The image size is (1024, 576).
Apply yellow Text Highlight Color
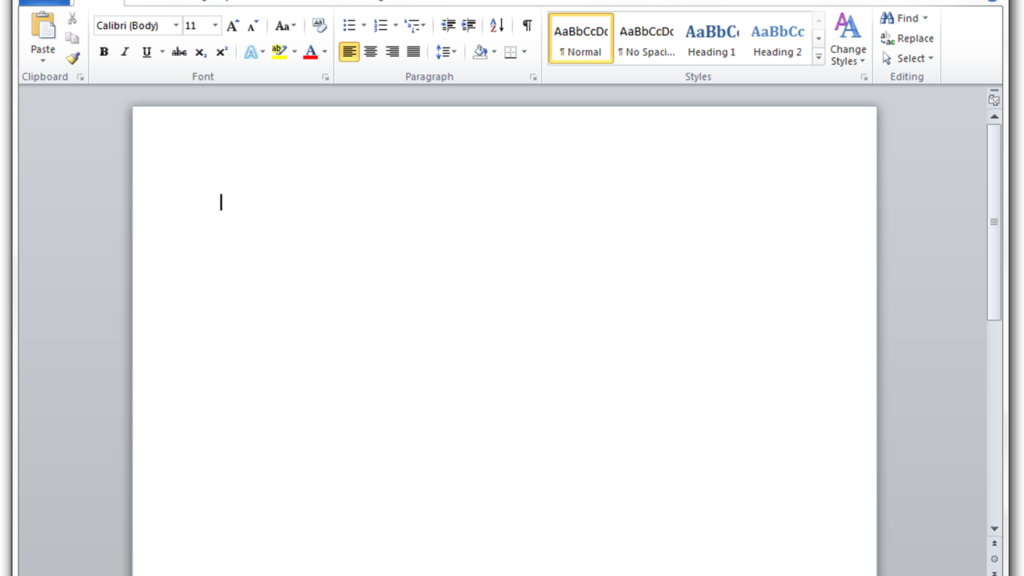[279, 50]
